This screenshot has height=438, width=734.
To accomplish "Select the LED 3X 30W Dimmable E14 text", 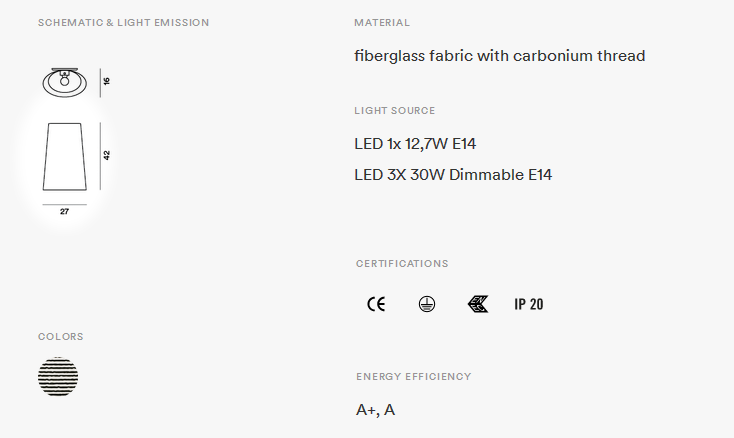I will point(453,175).
